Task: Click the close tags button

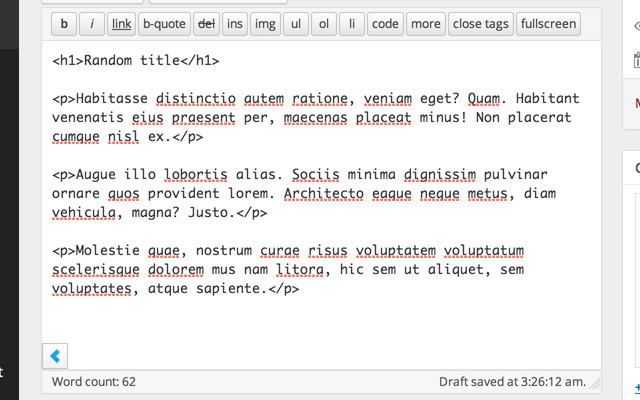Action: pos(480,24)
